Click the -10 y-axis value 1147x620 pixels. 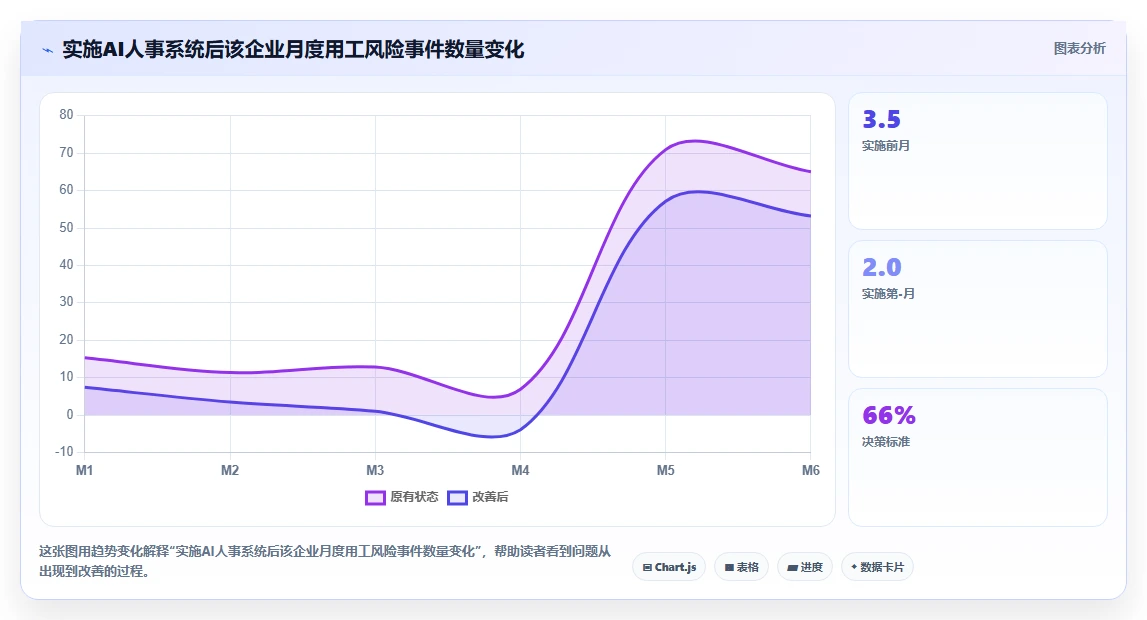pos(64,452)
